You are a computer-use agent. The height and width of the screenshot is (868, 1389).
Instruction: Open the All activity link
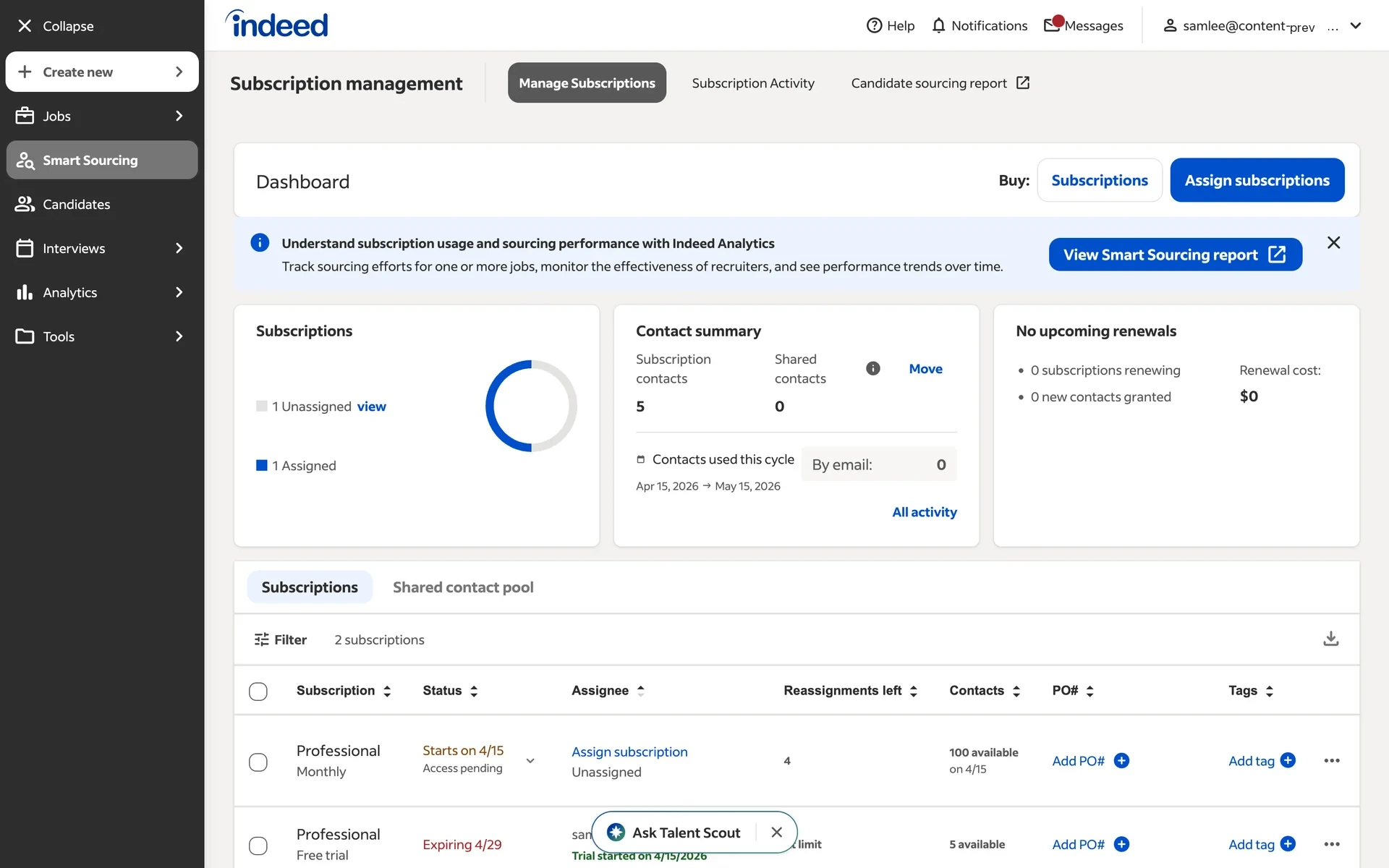point(925,512)
